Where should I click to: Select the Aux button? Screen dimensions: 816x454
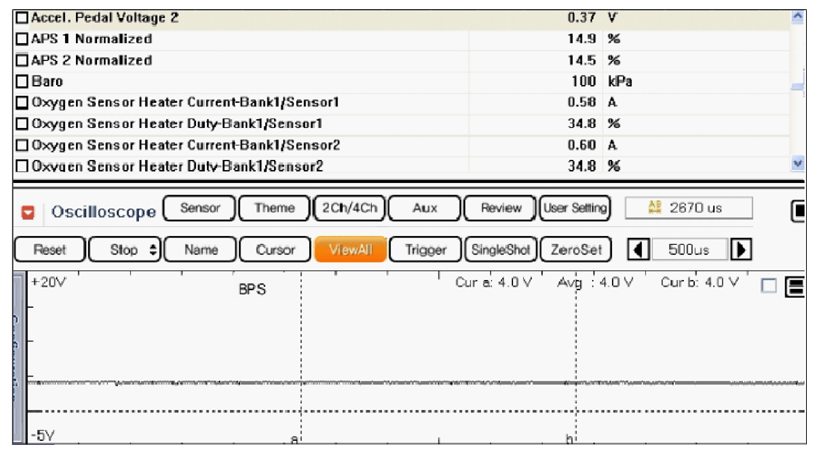coord(424,208)
